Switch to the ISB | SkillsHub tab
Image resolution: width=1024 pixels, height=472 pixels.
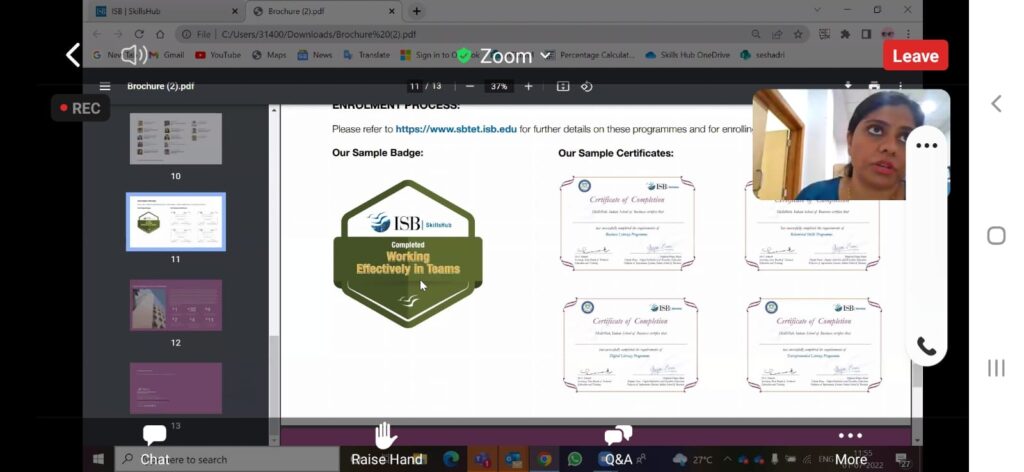pyautogui.click(x=163, y=11)
